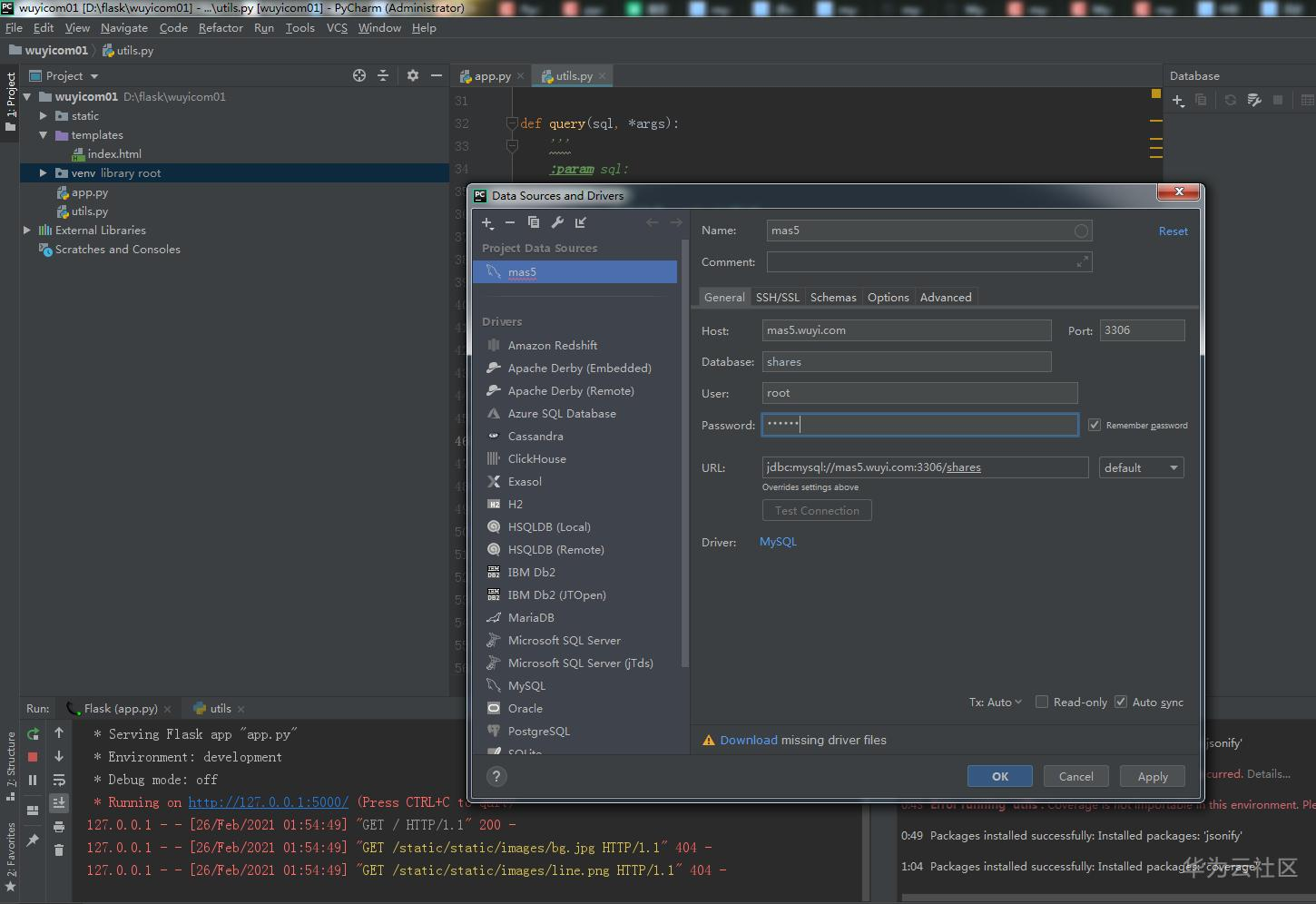Switch to the SSH/SSL tab

(778, 297)
